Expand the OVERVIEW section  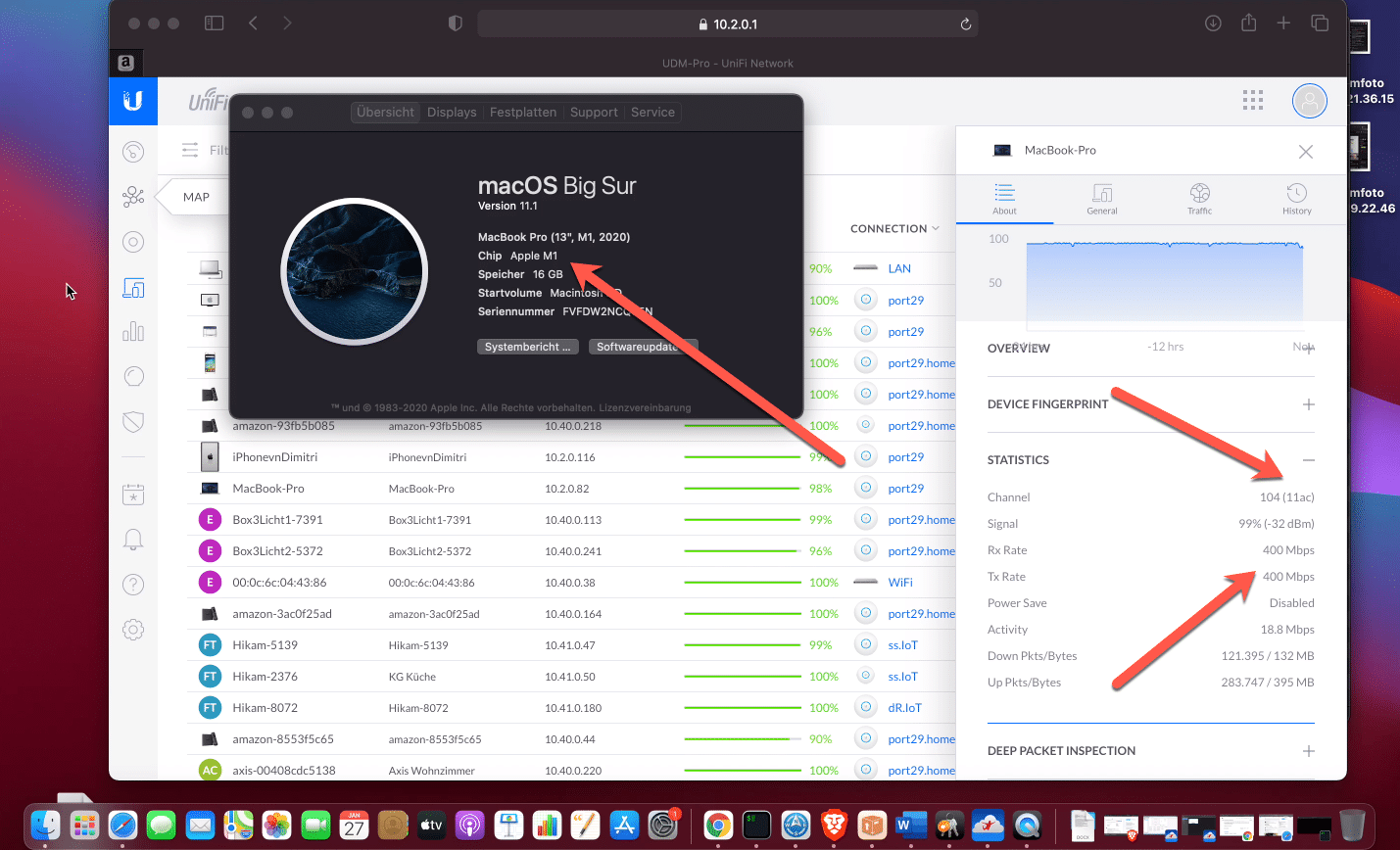[x=1309, y=349]
